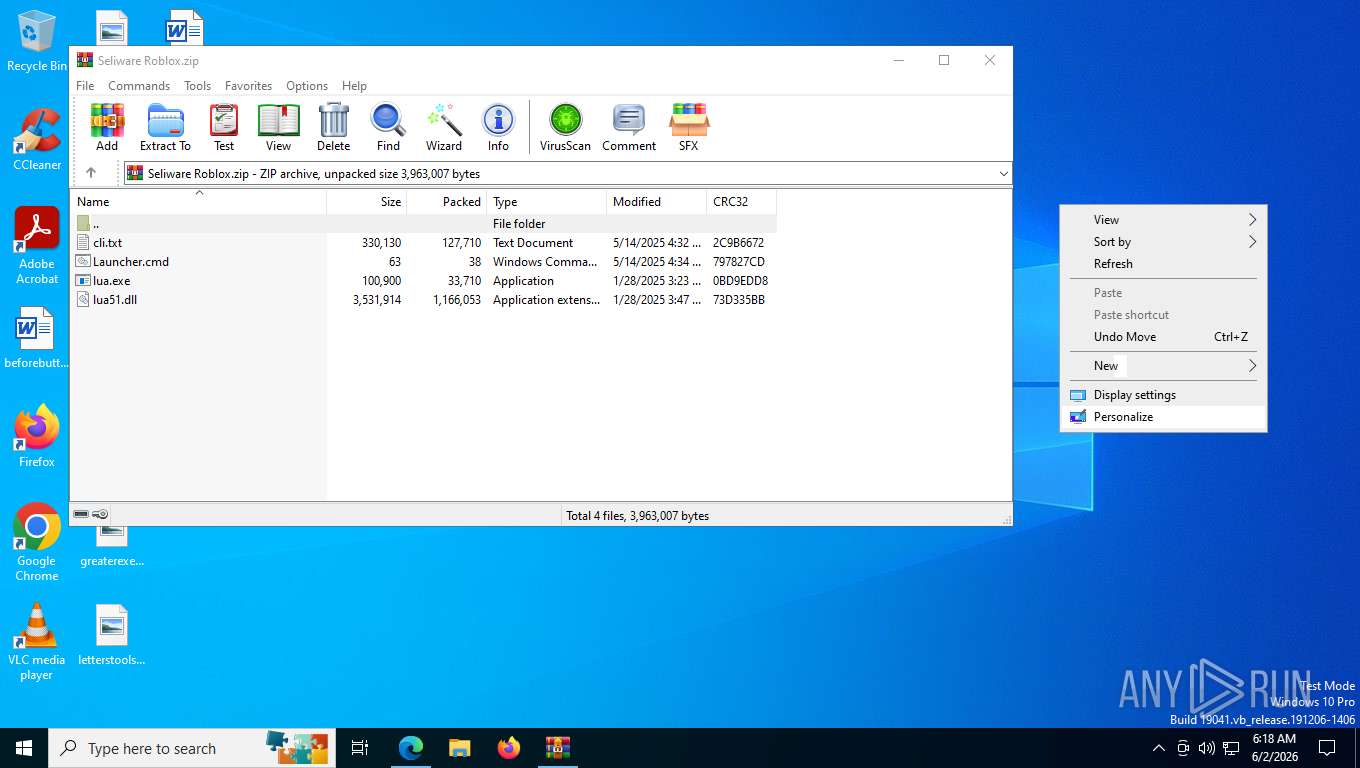Click the Extract To toolbar icon

(x=165, y=127)
